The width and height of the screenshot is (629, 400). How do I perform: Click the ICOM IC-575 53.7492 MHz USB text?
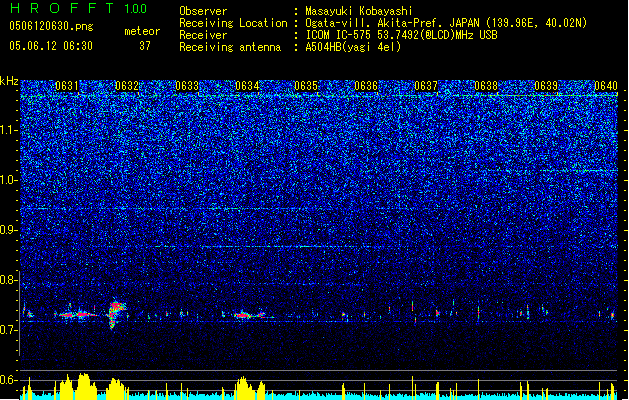[x=401, y=35]
